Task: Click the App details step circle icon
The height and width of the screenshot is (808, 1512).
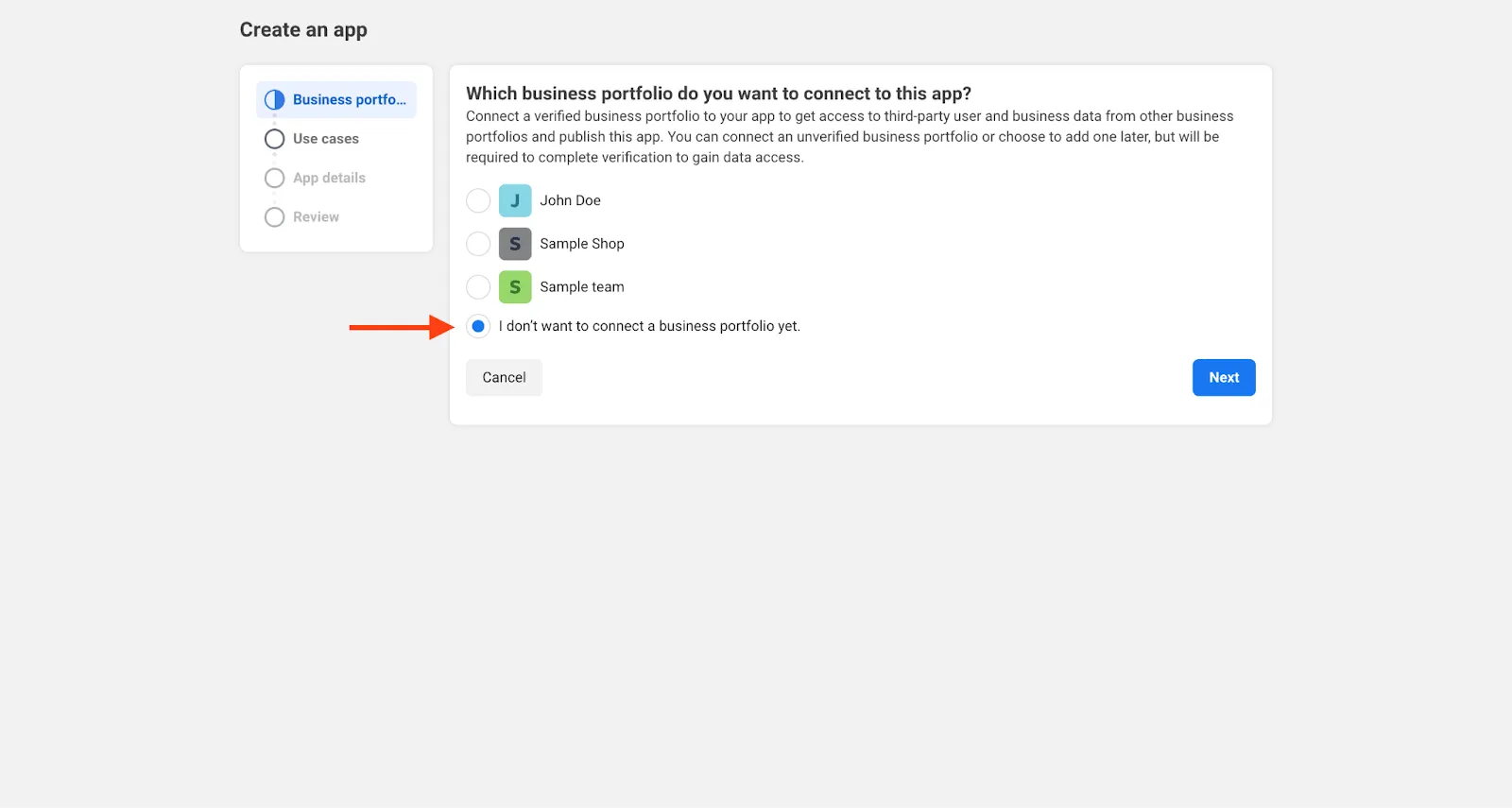Action: pyautogui.click(x=275, y=178)
